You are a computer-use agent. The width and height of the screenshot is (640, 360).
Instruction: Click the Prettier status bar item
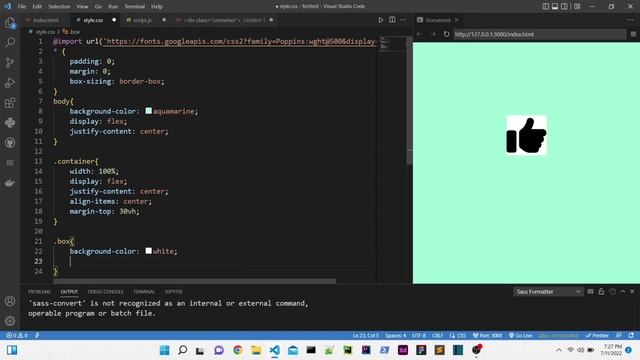click(x=597, y=335)
